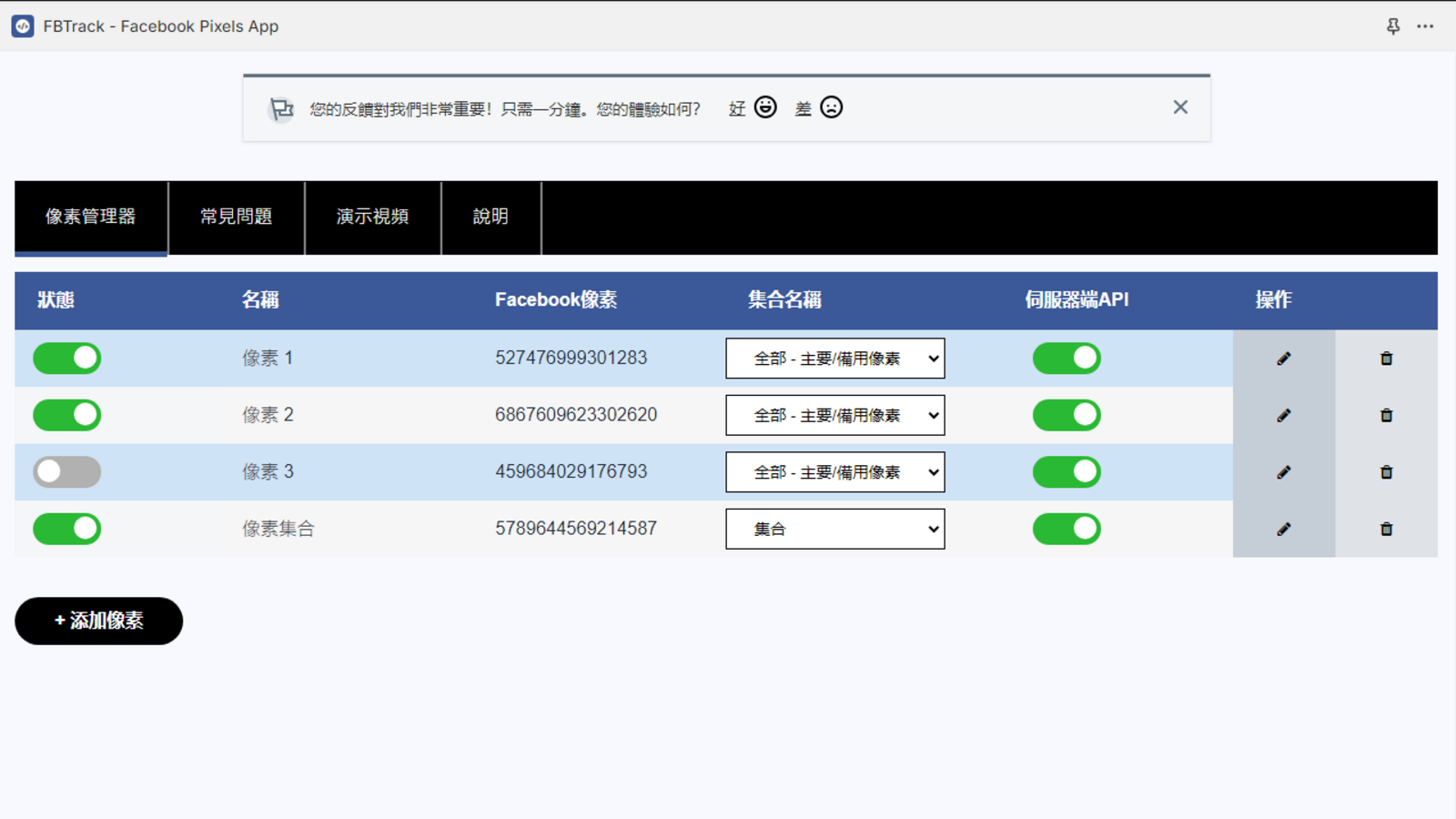
Task: Edit 像素集合 with the pencil icon
Action: click(x=1283, y=529)
